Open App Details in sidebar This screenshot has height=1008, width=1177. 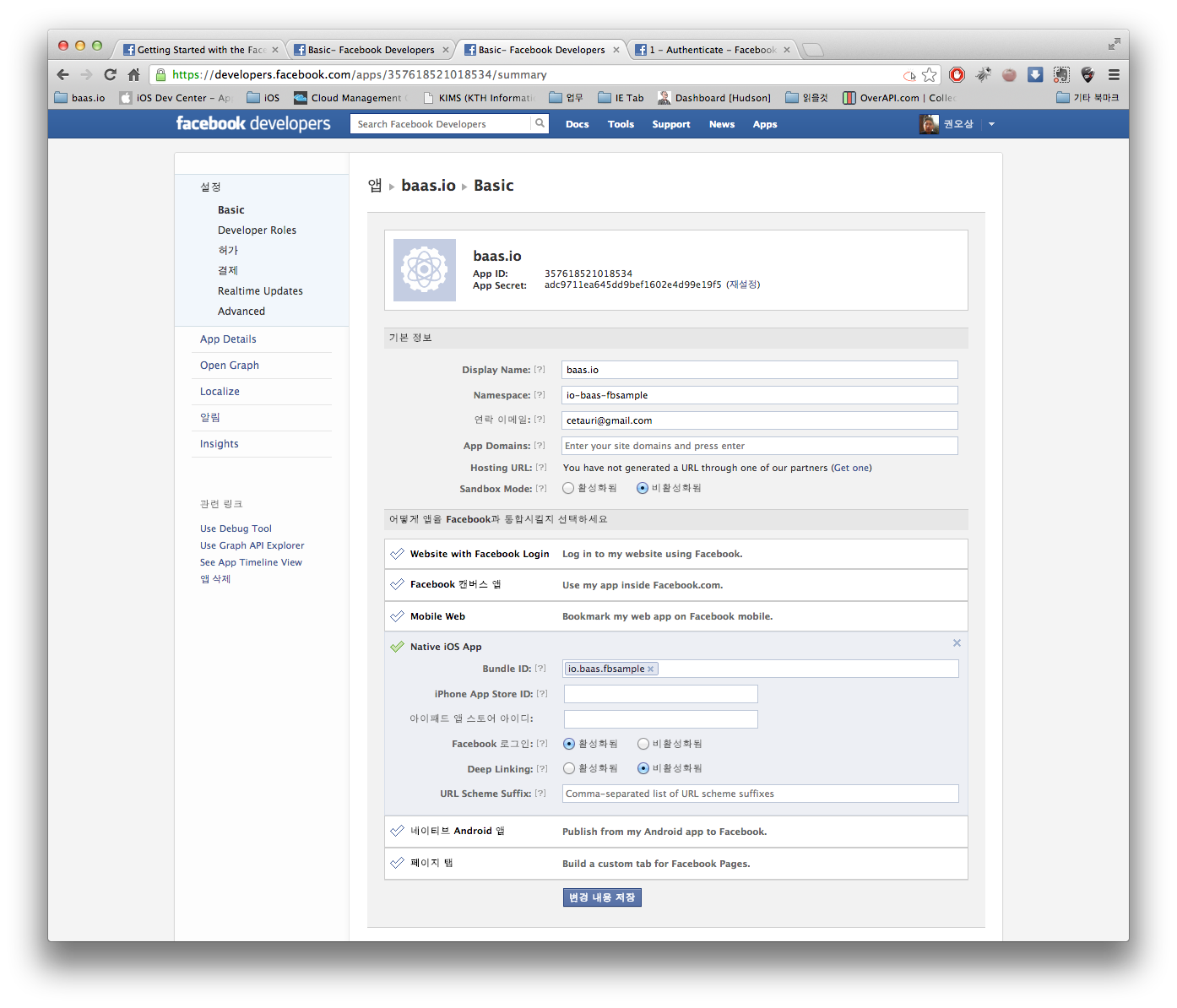coord(228,339)
